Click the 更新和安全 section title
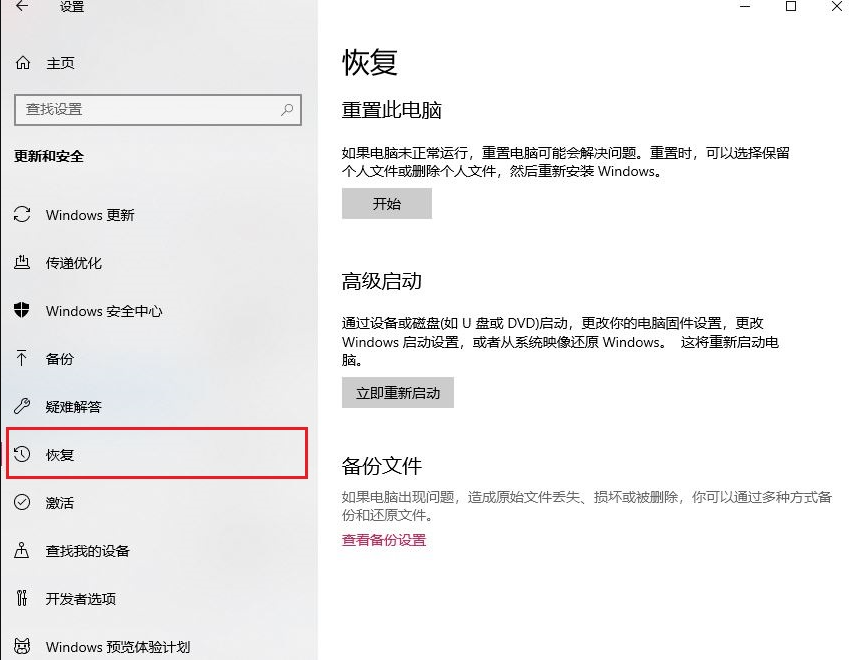Screen dimensions: 850x660 pyautogui.click(x=49, y=157)
